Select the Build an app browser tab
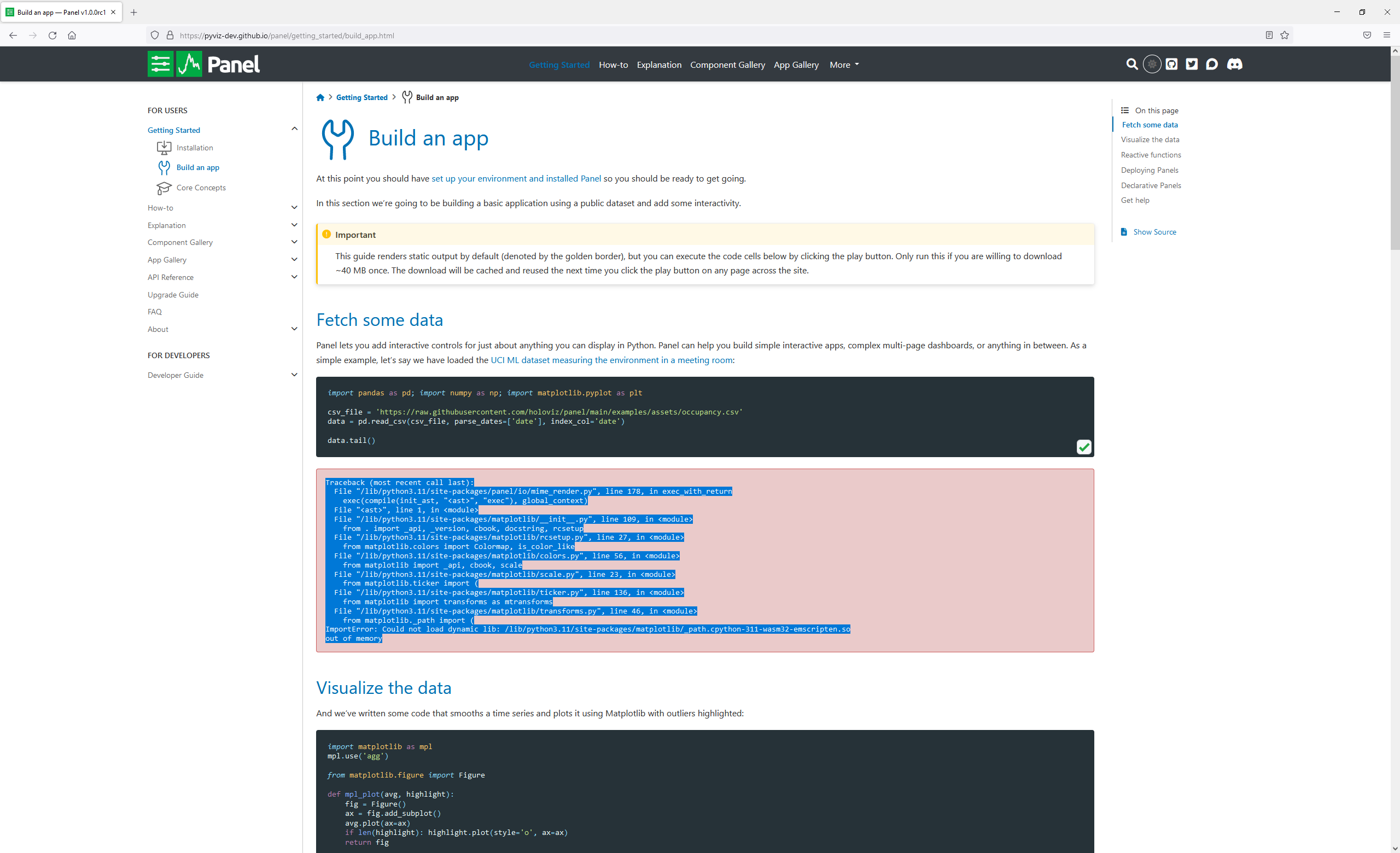Screen dimensions: 1400x853 coord(57,12)
